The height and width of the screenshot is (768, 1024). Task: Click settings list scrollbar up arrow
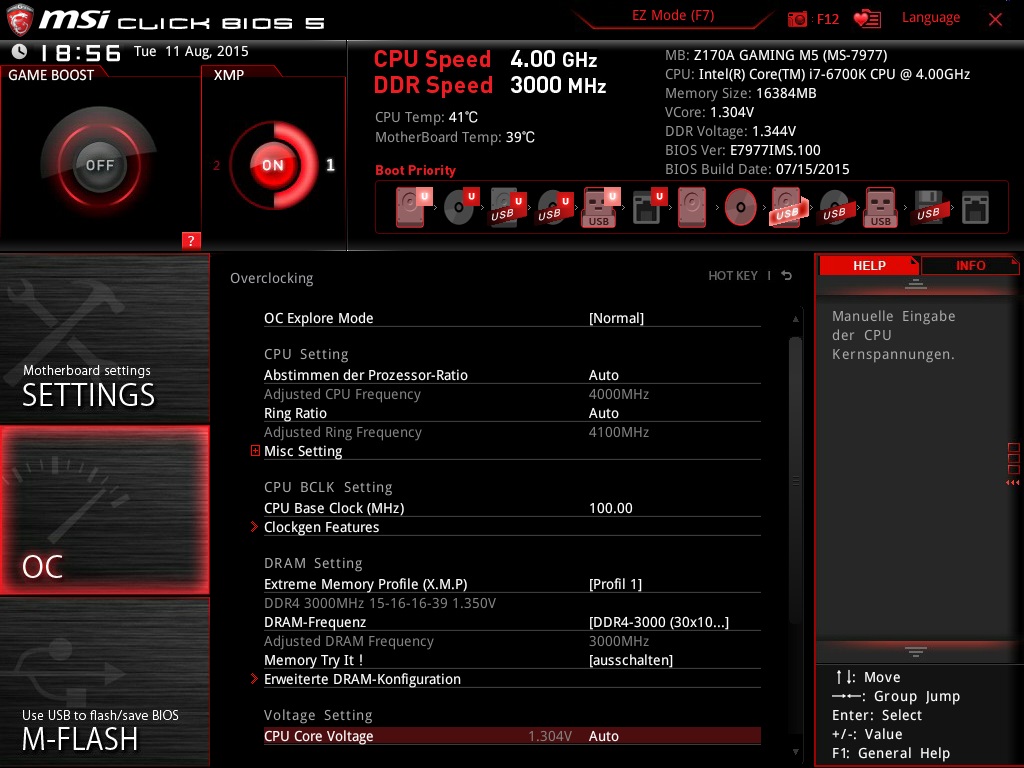pos(795,319)
